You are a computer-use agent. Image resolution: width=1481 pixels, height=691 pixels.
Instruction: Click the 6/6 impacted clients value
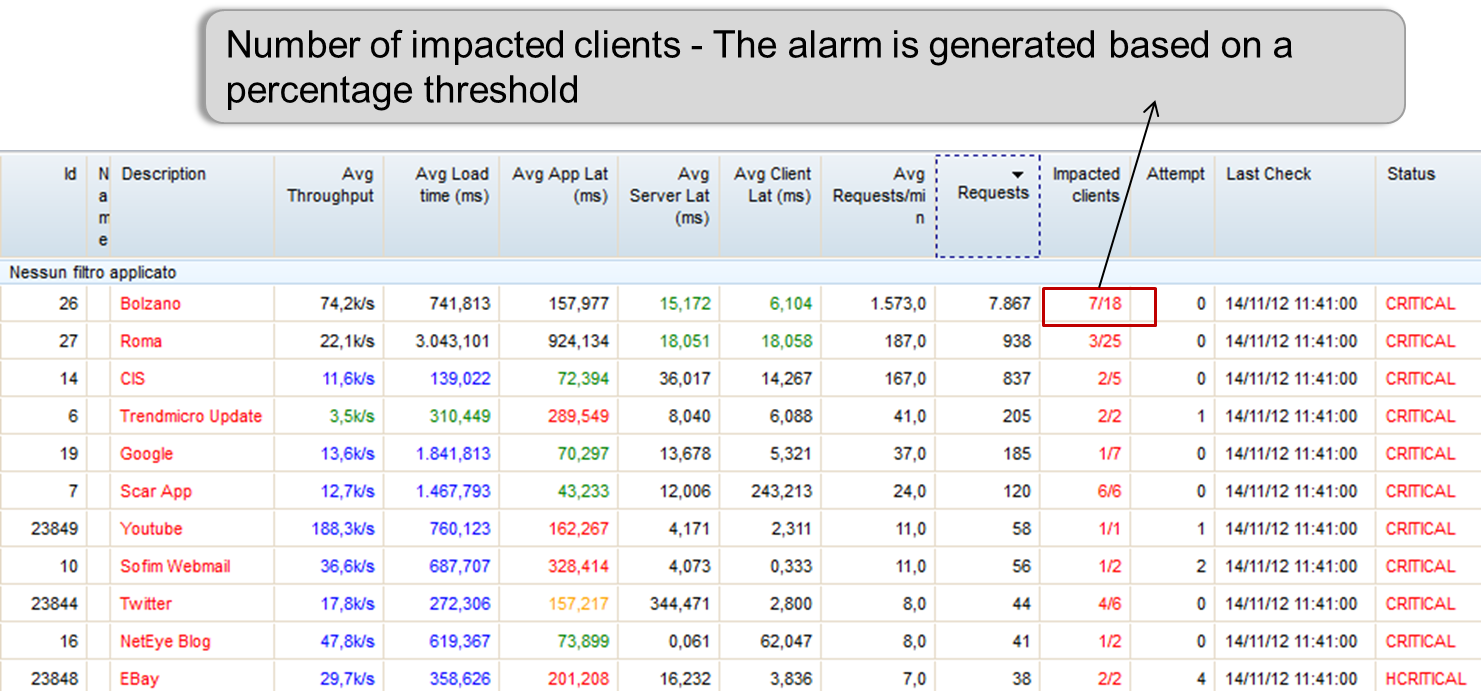tap(1109, 491)
